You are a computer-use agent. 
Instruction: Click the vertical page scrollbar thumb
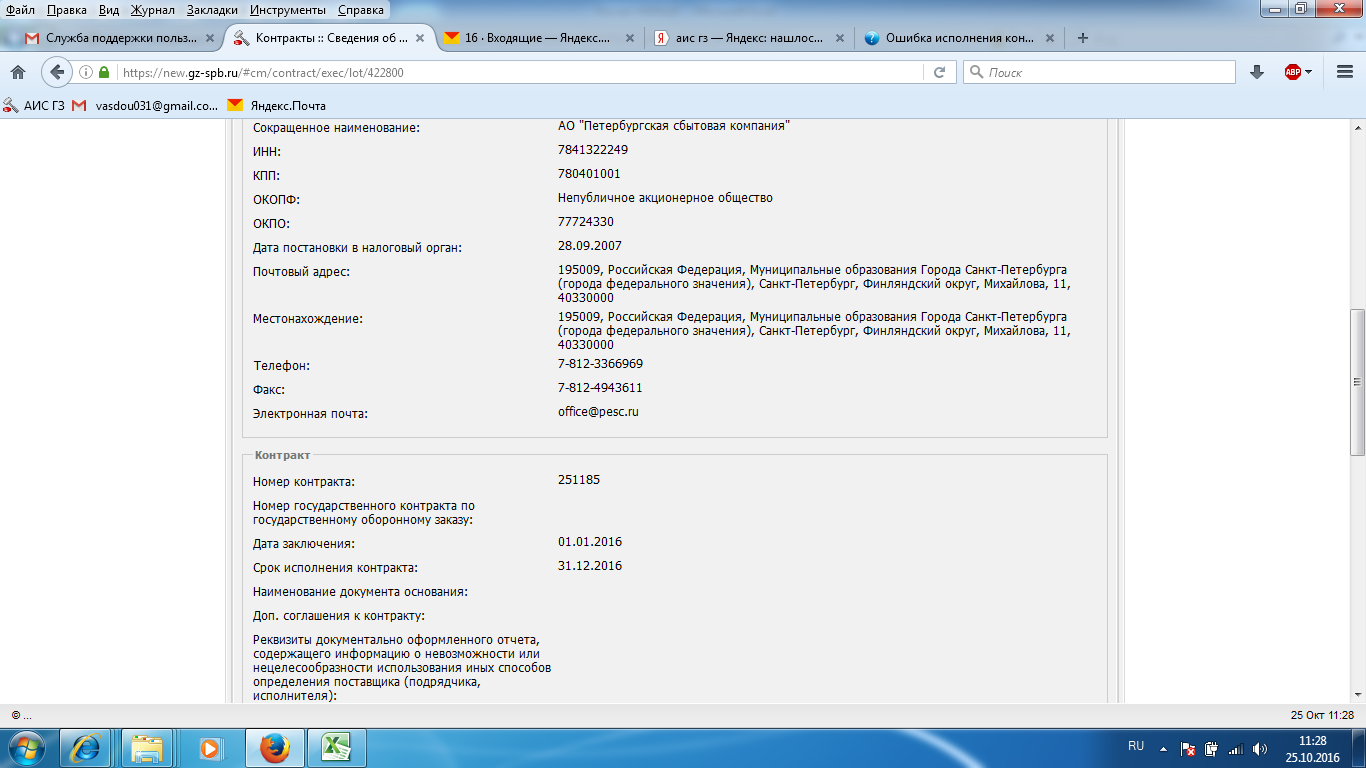click(1357, 381)
